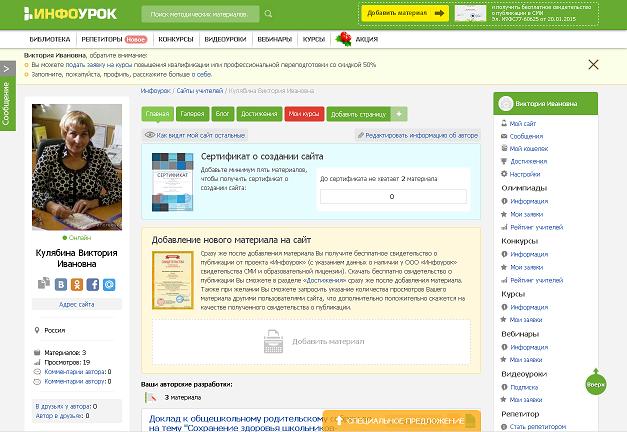Click Информация under Олимпиады
This screenshot has width=627, height=432.
click(529, 201)
